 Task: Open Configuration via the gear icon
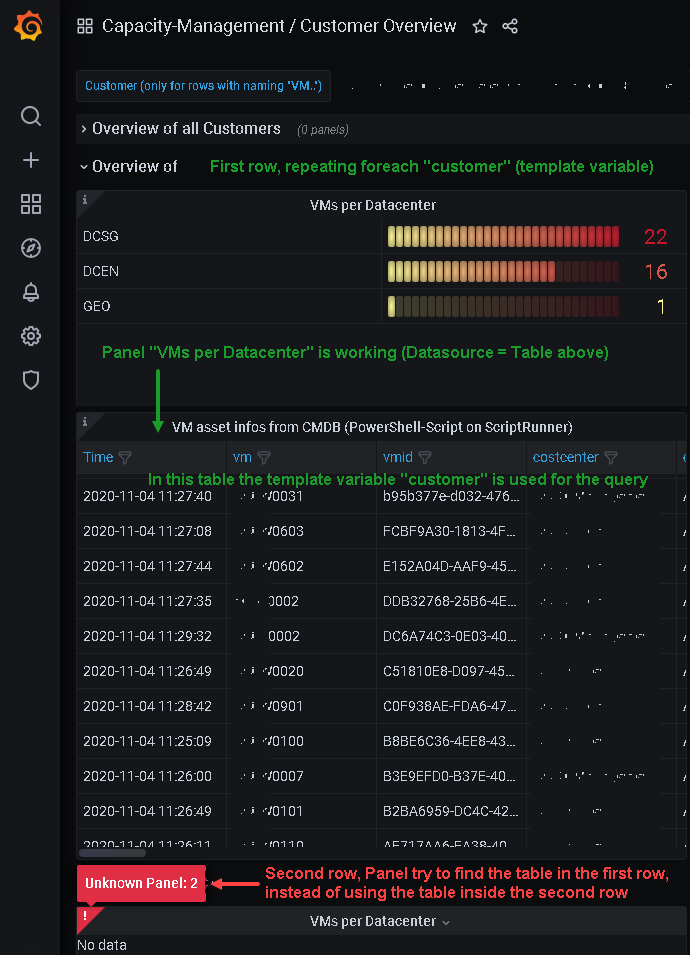tap(30, 336)
